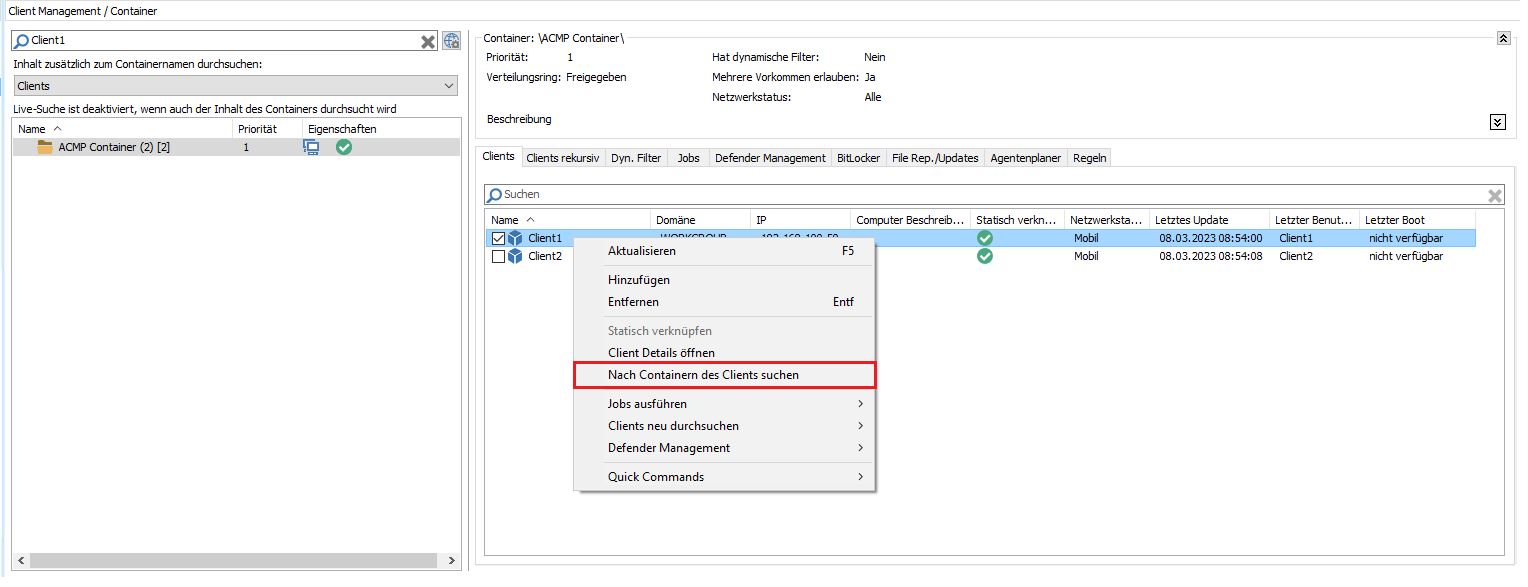Uncheck the checkbox next to Client1
The height and width of the screenshot is (587, 1528).
pyautogui.click(x=497, y=238)
